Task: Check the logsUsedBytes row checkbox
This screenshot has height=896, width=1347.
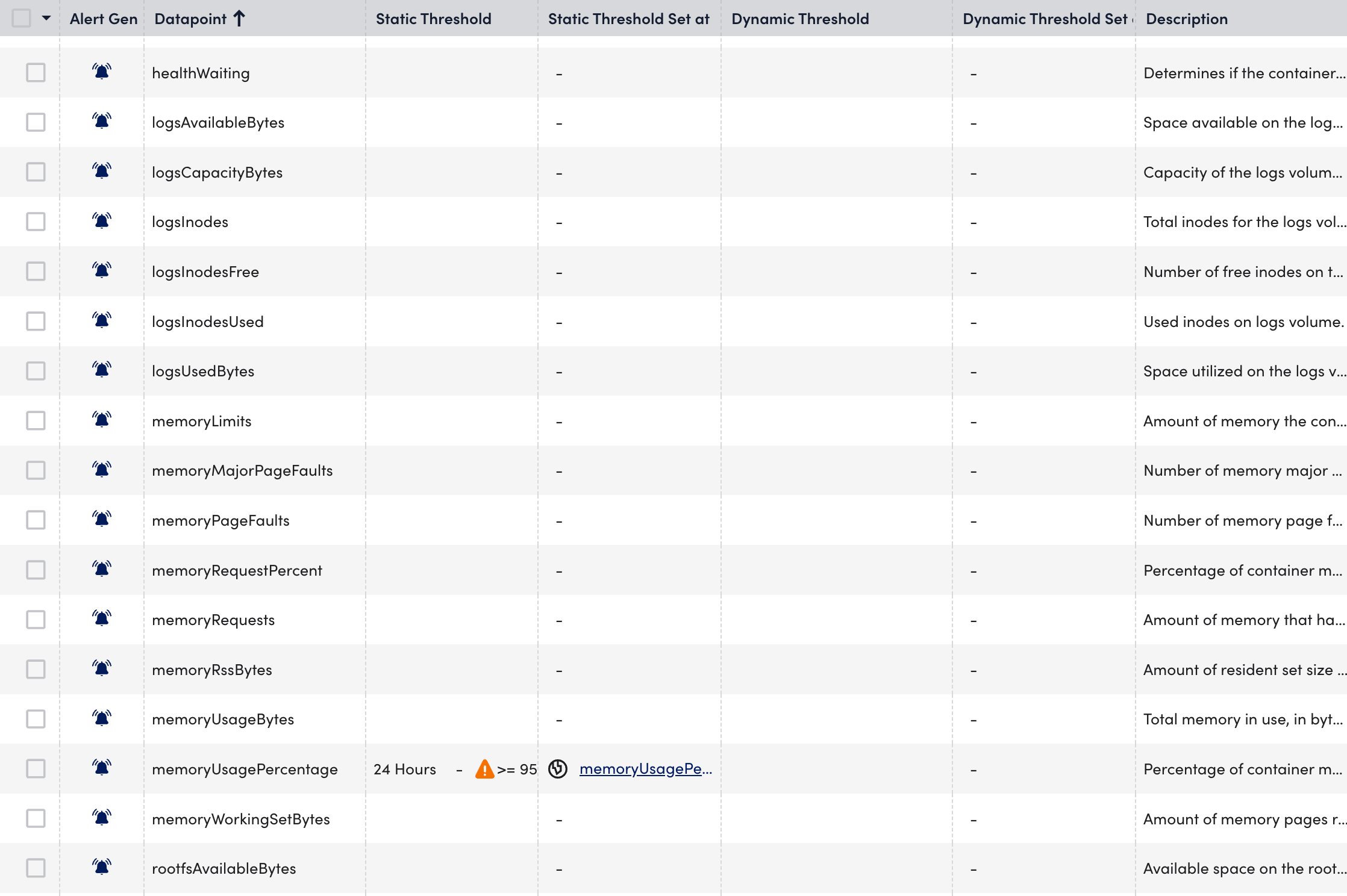Action: (x=36, y=371)
